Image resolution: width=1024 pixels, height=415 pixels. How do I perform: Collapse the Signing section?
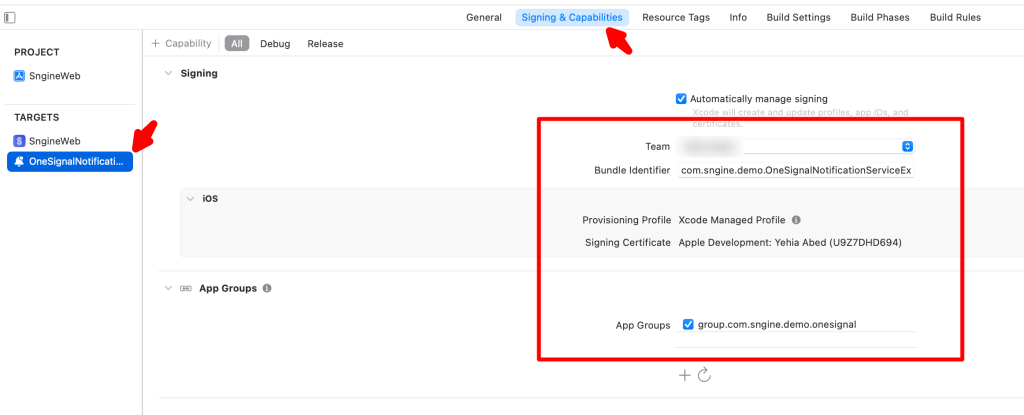[168, 73]
